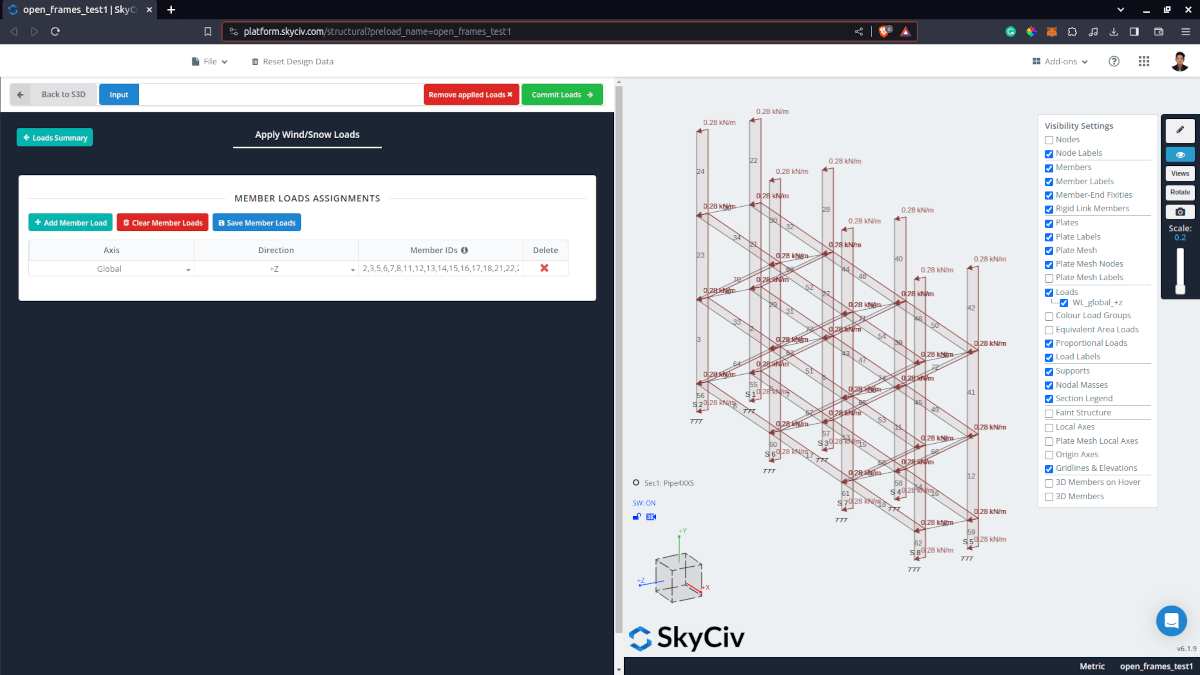Open the Axis dropdown showing Global
The height and width of the screenshot is (675, 1200).
click(x=110, y=270)
